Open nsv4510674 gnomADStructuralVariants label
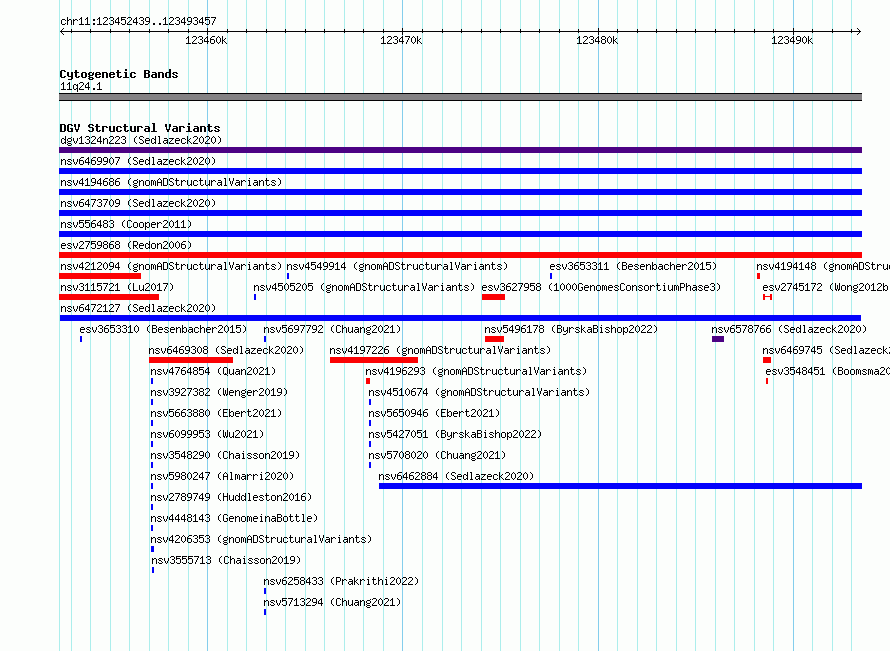 [479, 392]
